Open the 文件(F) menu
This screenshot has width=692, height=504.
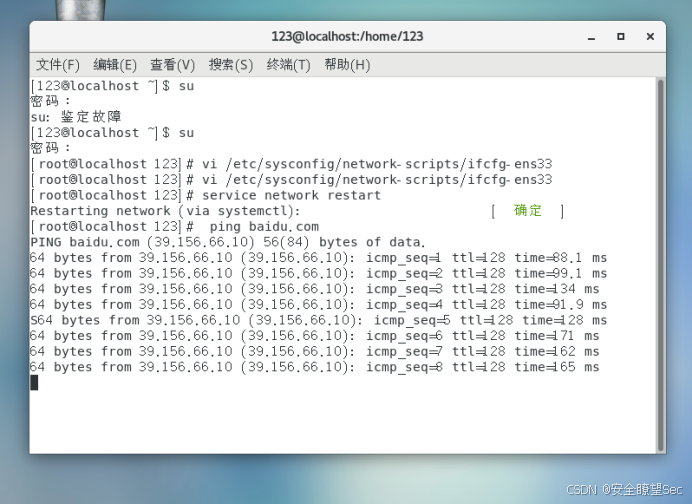pyautogui.click(x=57, y=65)
